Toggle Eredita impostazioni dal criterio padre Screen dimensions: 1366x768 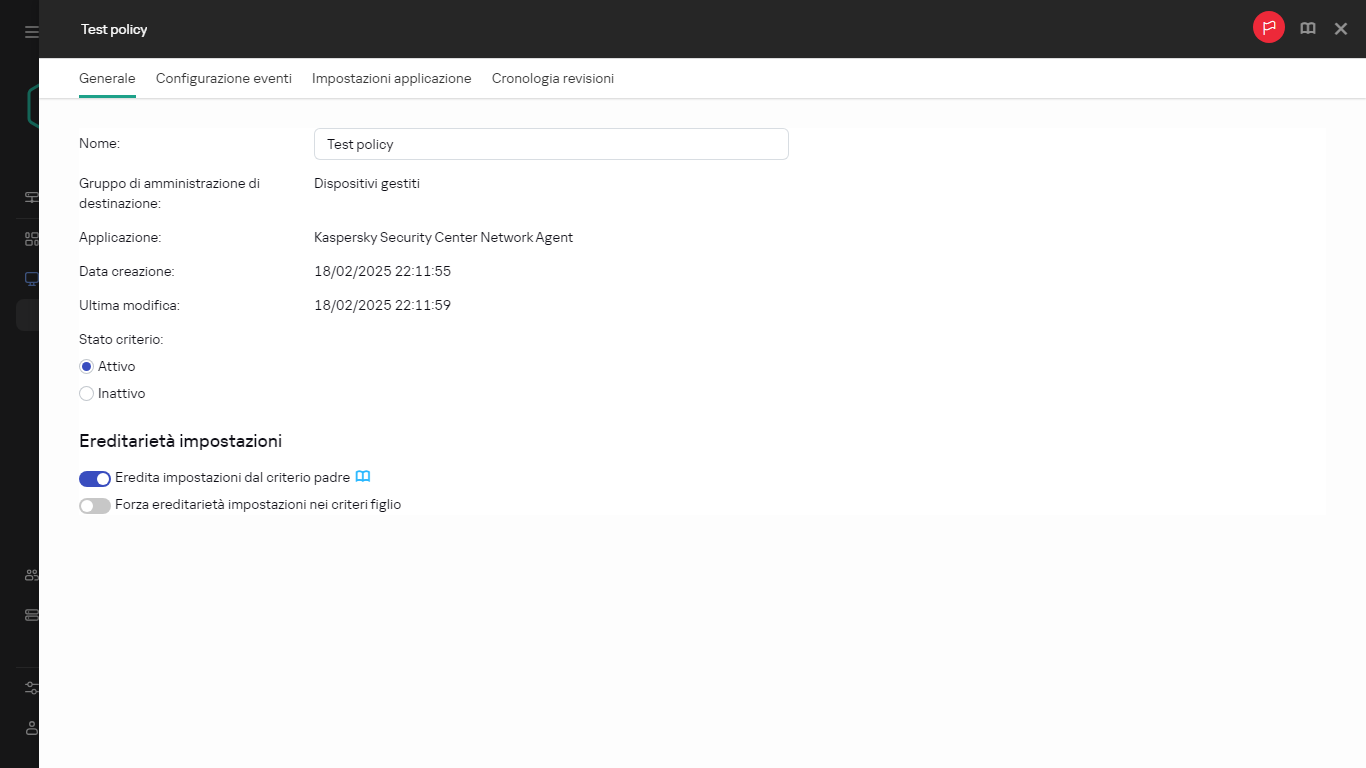95,479
